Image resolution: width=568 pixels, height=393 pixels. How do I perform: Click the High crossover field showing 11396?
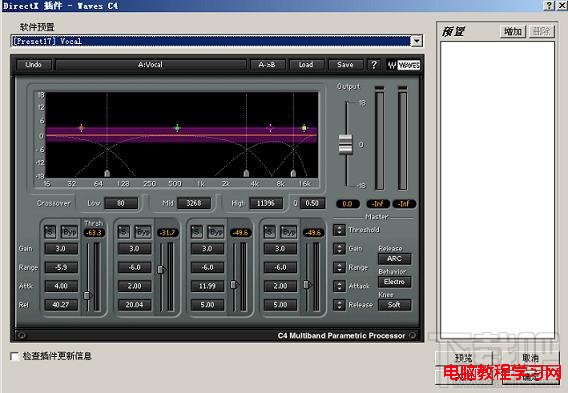(x=266, y=204)
